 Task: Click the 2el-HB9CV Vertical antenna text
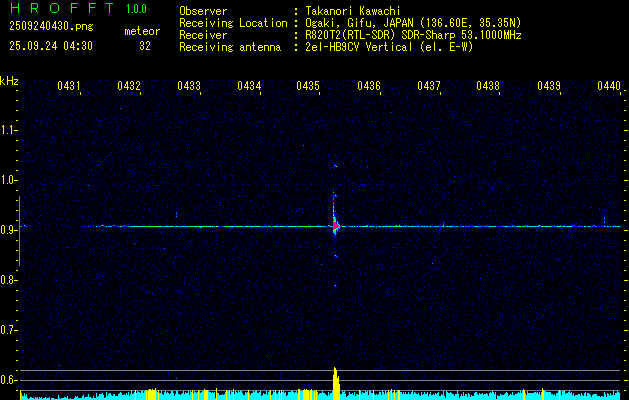(391, 47)
